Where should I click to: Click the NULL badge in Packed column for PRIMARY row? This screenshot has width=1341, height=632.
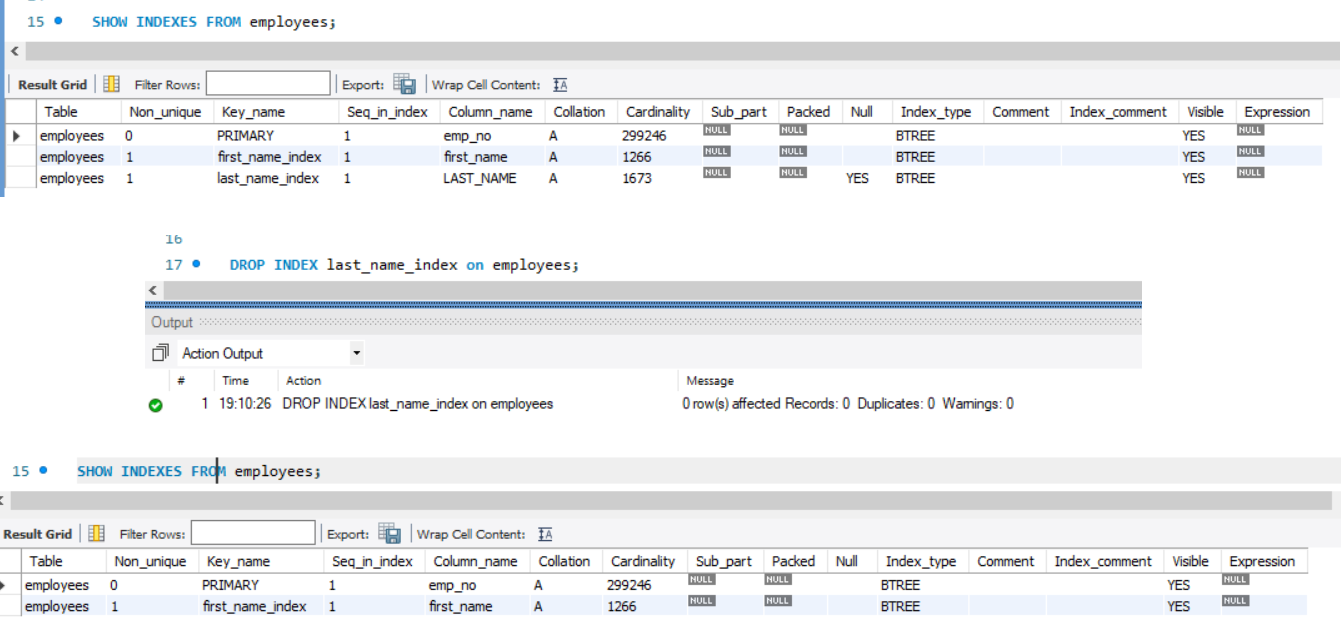(x=792, y=130)
